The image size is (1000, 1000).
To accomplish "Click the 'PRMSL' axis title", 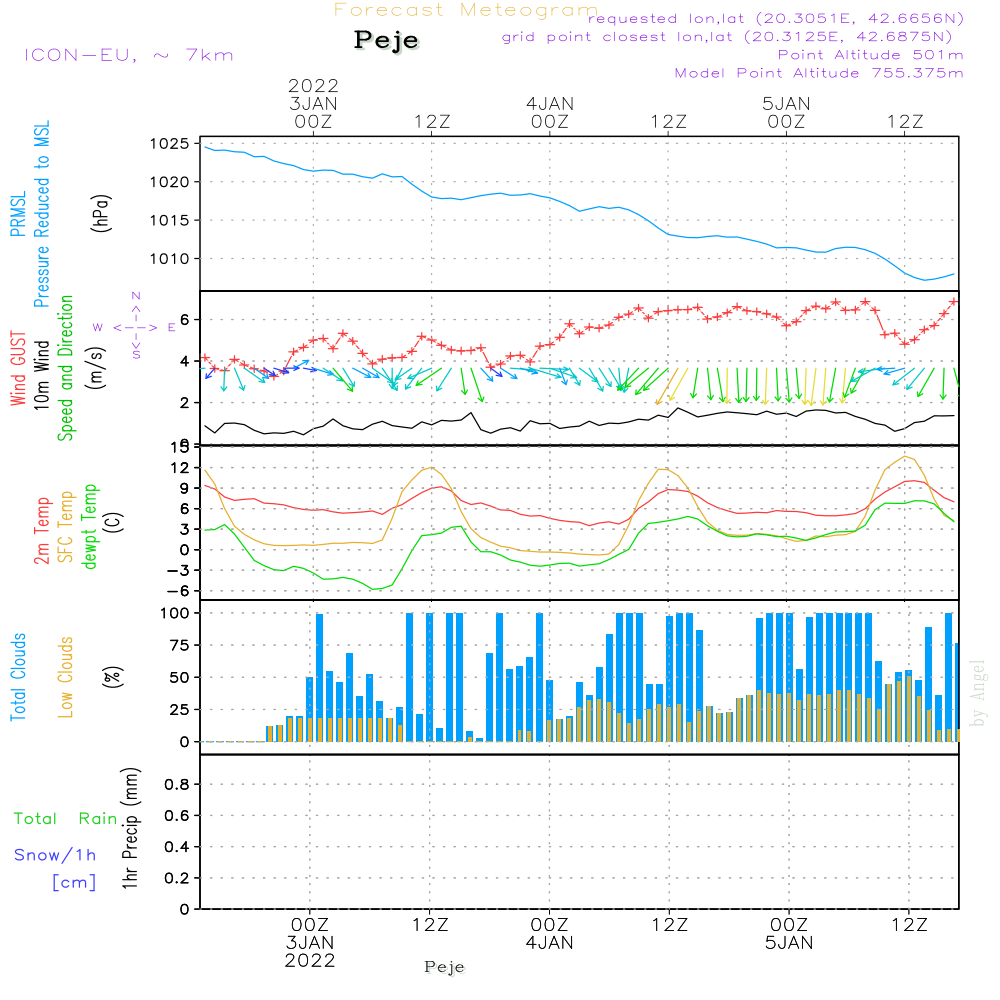I will tap(18, 213).
